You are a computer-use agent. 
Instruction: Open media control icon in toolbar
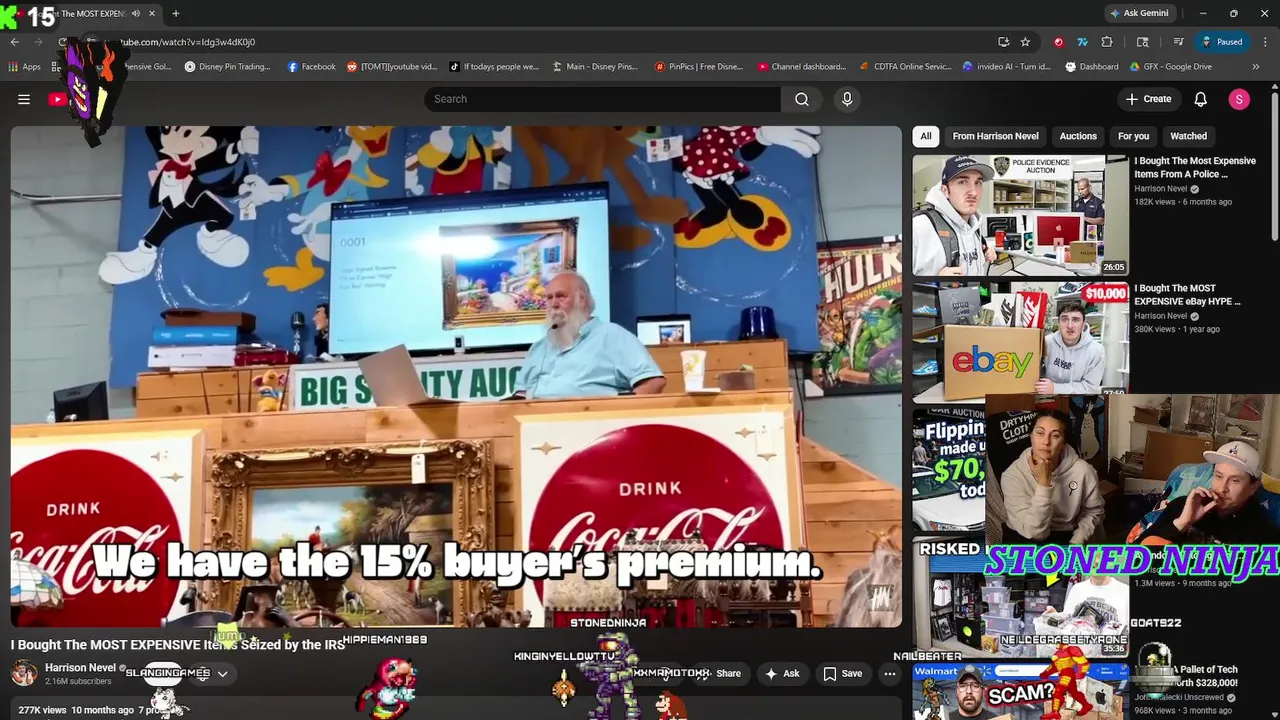[x=1179, y=42]
